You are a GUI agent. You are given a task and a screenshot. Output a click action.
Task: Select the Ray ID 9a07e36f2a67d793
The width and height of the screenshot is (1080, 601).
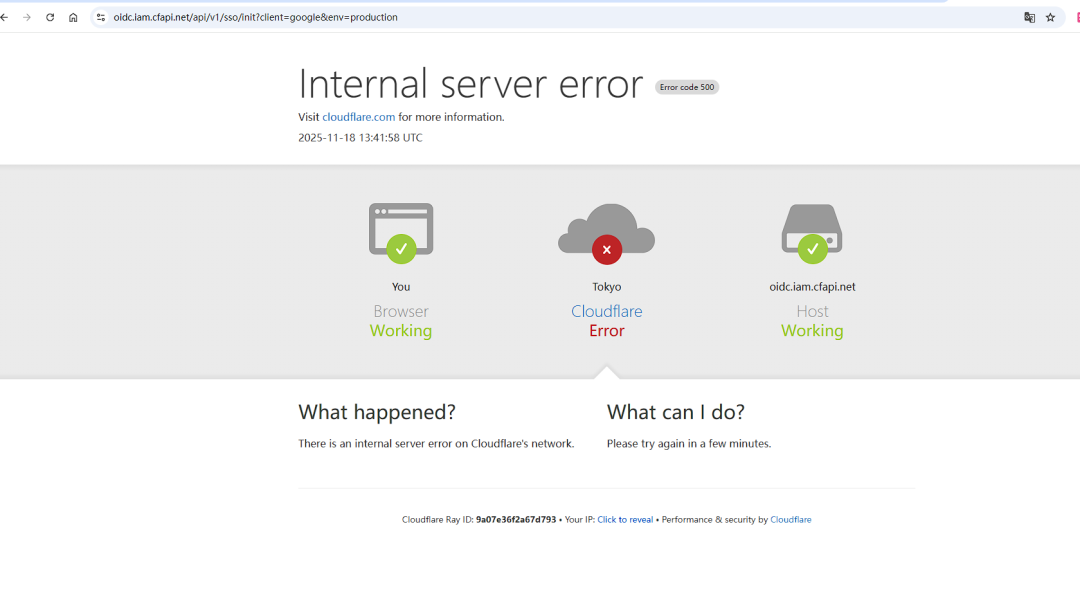516,520
